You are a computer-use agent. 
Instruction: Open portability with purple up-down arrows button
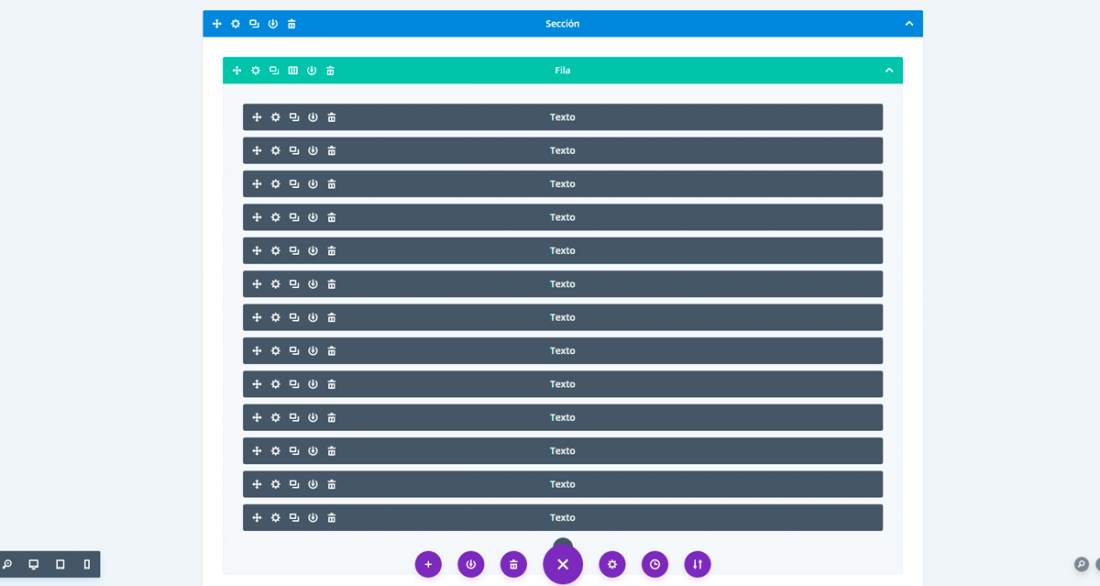point(698,564)
